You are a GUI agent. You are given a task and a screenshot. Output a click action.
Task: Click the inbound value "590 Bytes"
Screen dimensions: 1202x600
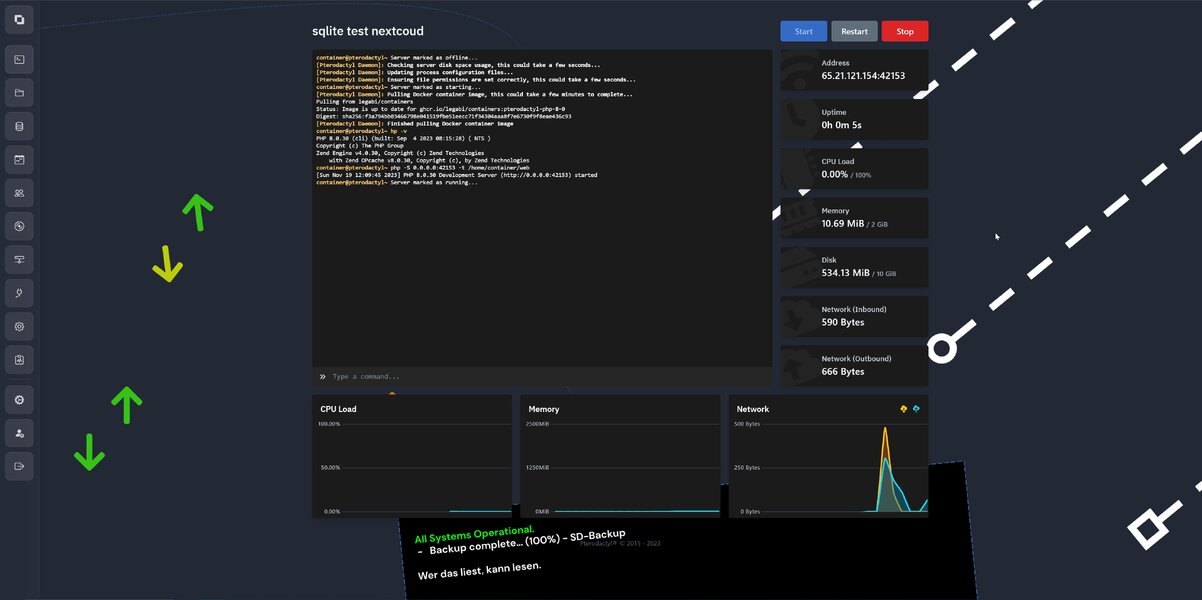click(x=843, y=322)
